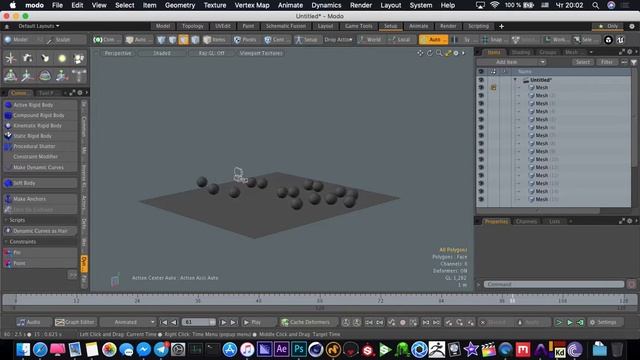Click the Select button in Items panel
The width and height of the screenshot is (640, 360).
click(x=583, y=62)
